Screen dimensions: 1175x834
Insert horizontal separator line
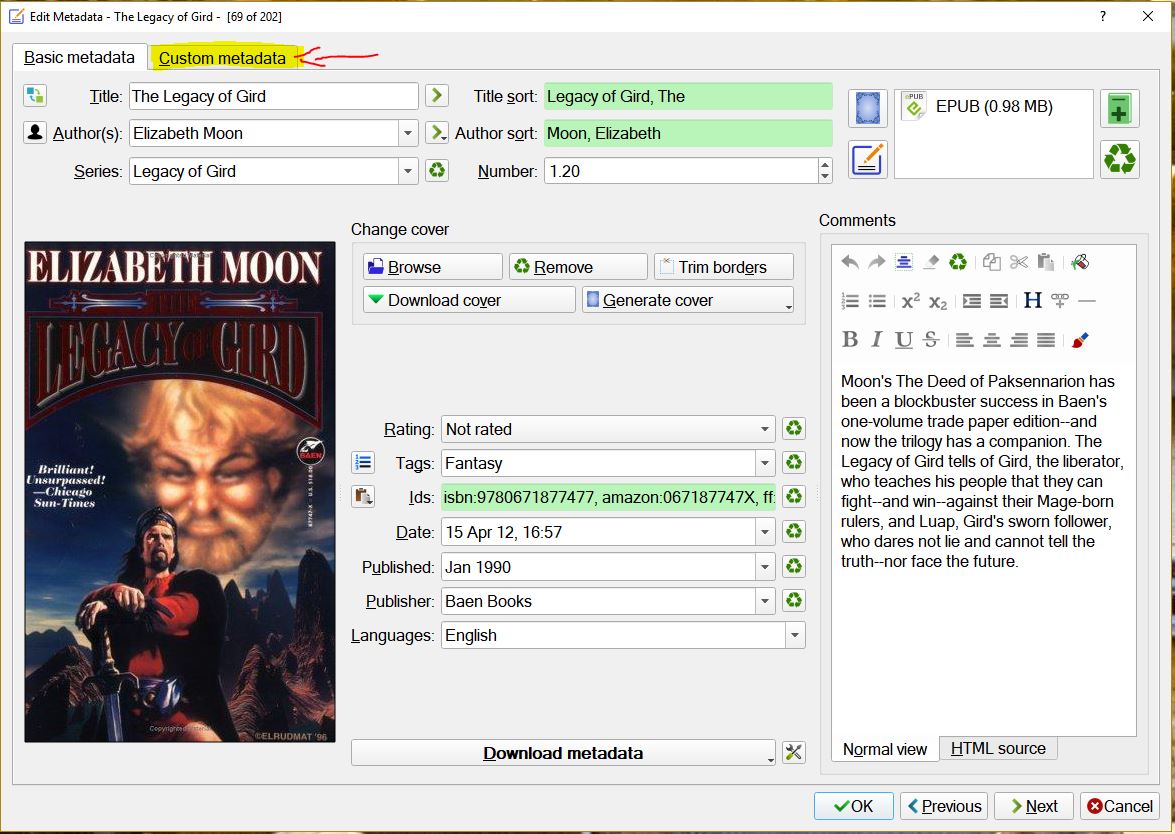(1087, 301)
